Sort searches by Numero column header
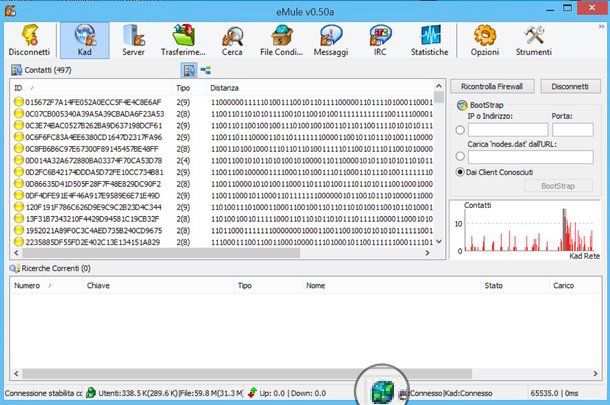 (x=46, y=286)
